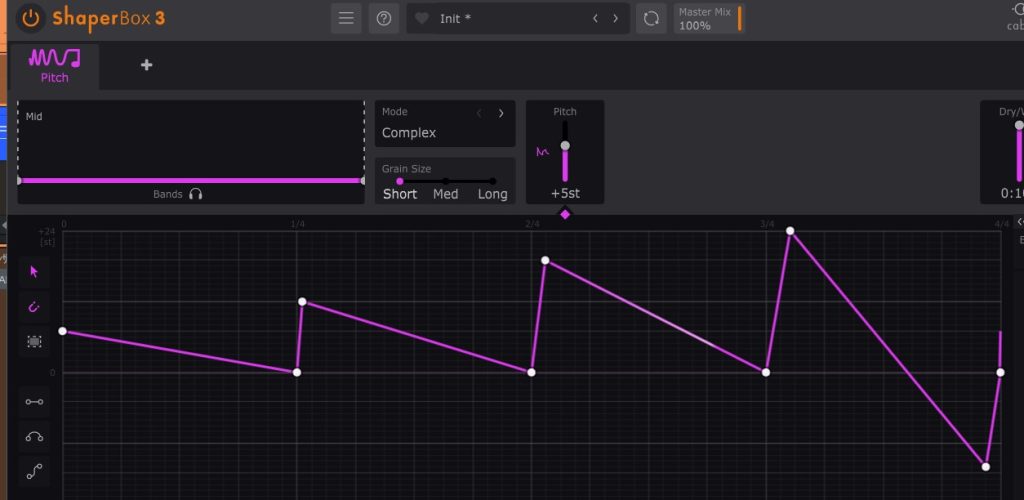Favorite the Init preset with heart icon

tap(421, 18)
